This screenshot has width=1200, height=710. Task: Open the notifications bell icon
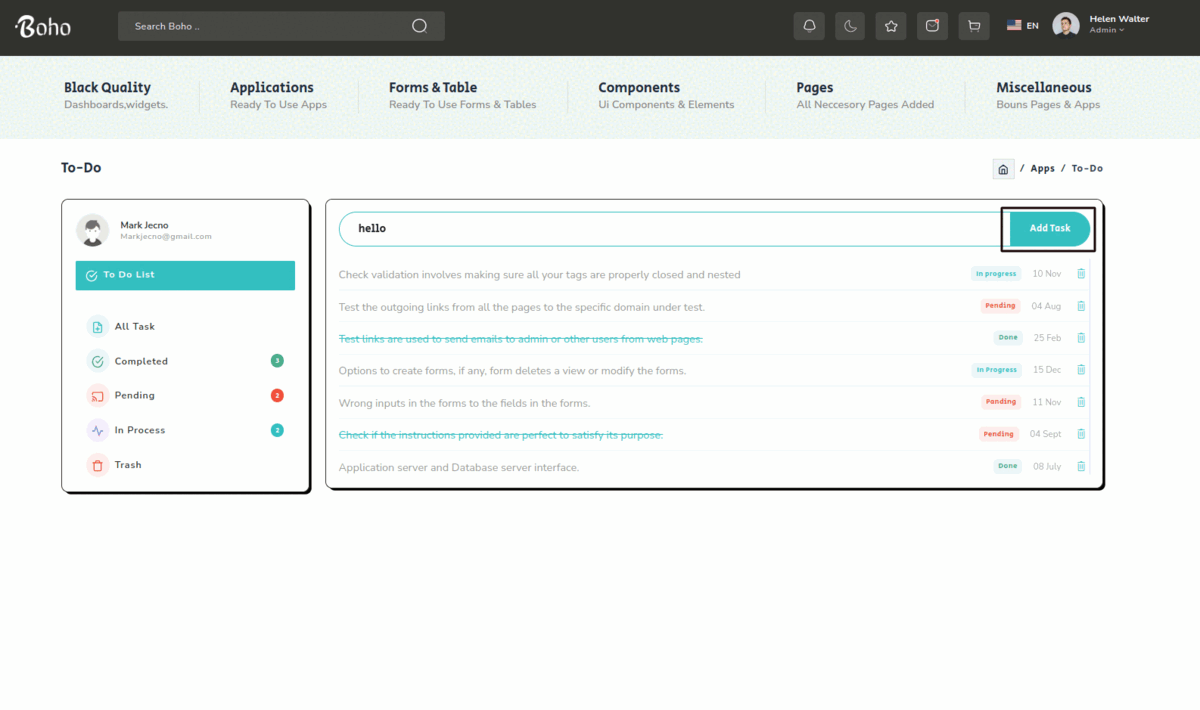click(809, 26)
